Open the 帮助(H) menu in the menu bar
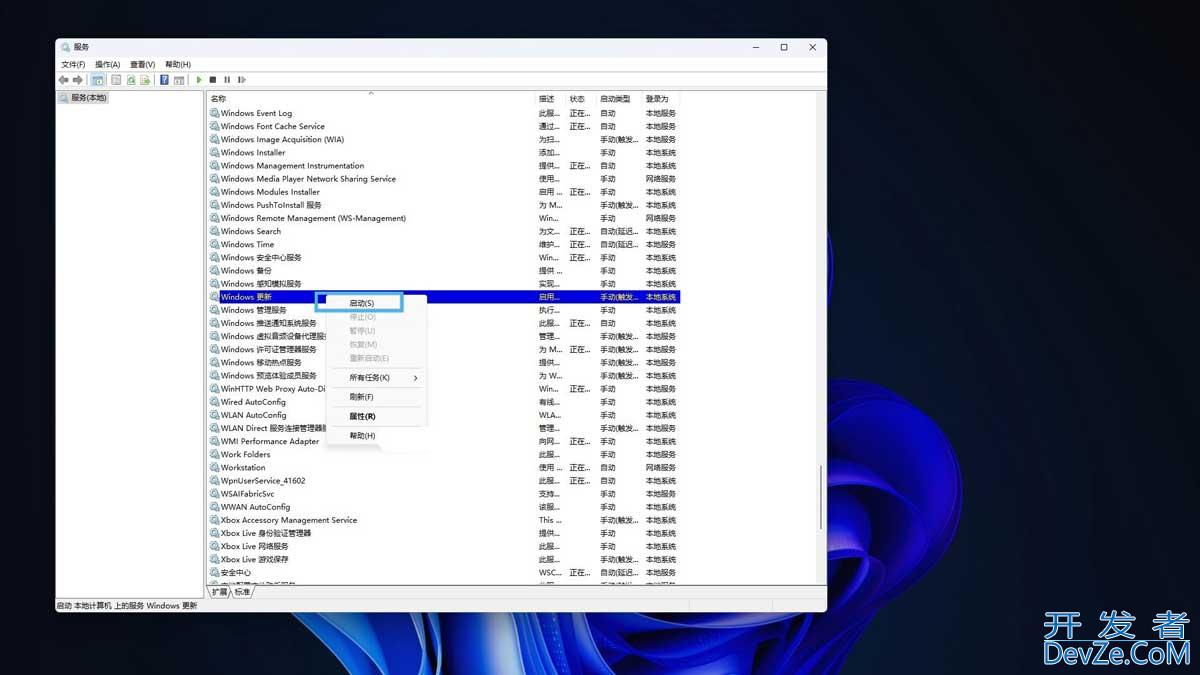 click(177, 64)
